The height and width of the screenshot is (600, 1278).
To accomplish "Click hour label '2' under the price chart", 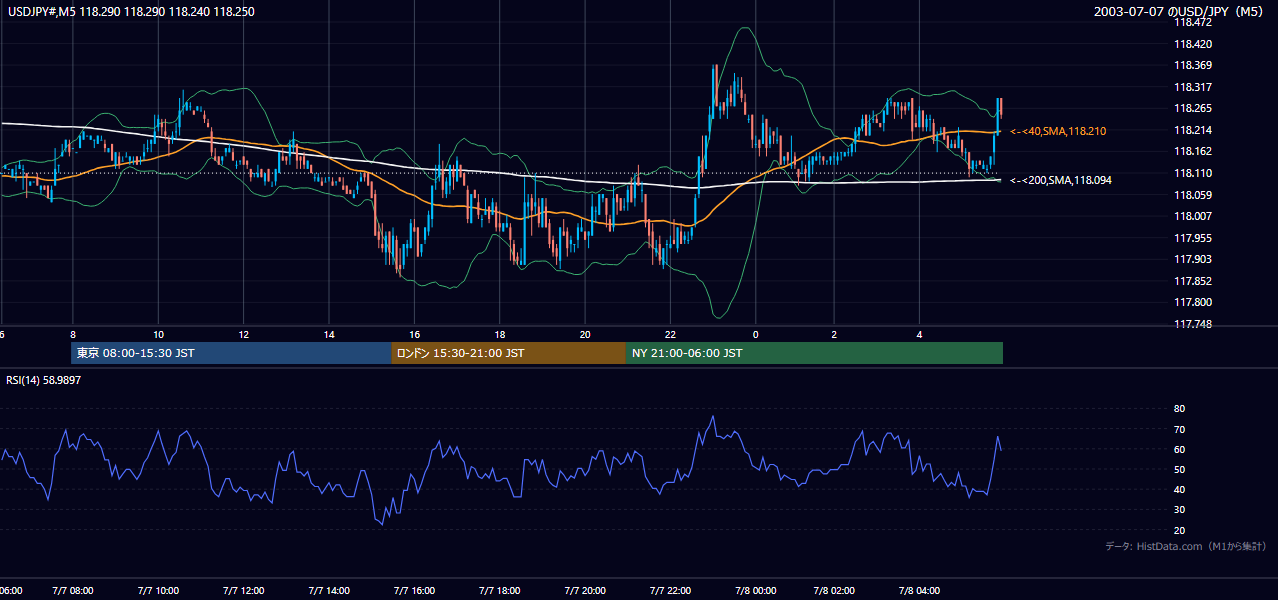I will 834,334.
